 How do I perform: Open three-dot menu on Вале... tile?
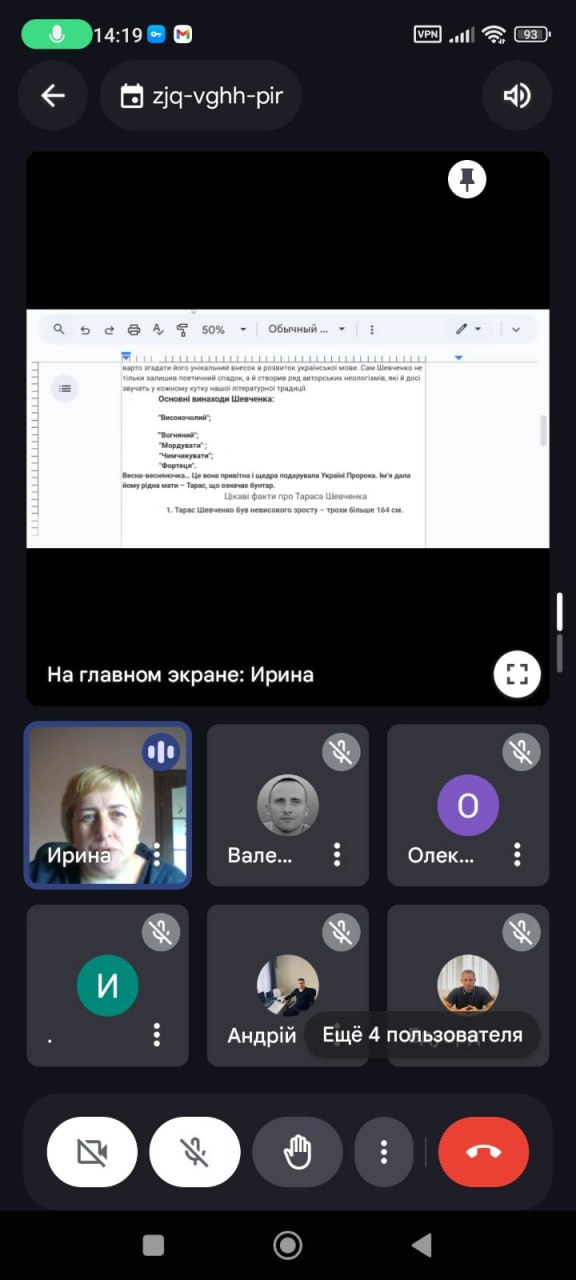click(x=337, y=855)
